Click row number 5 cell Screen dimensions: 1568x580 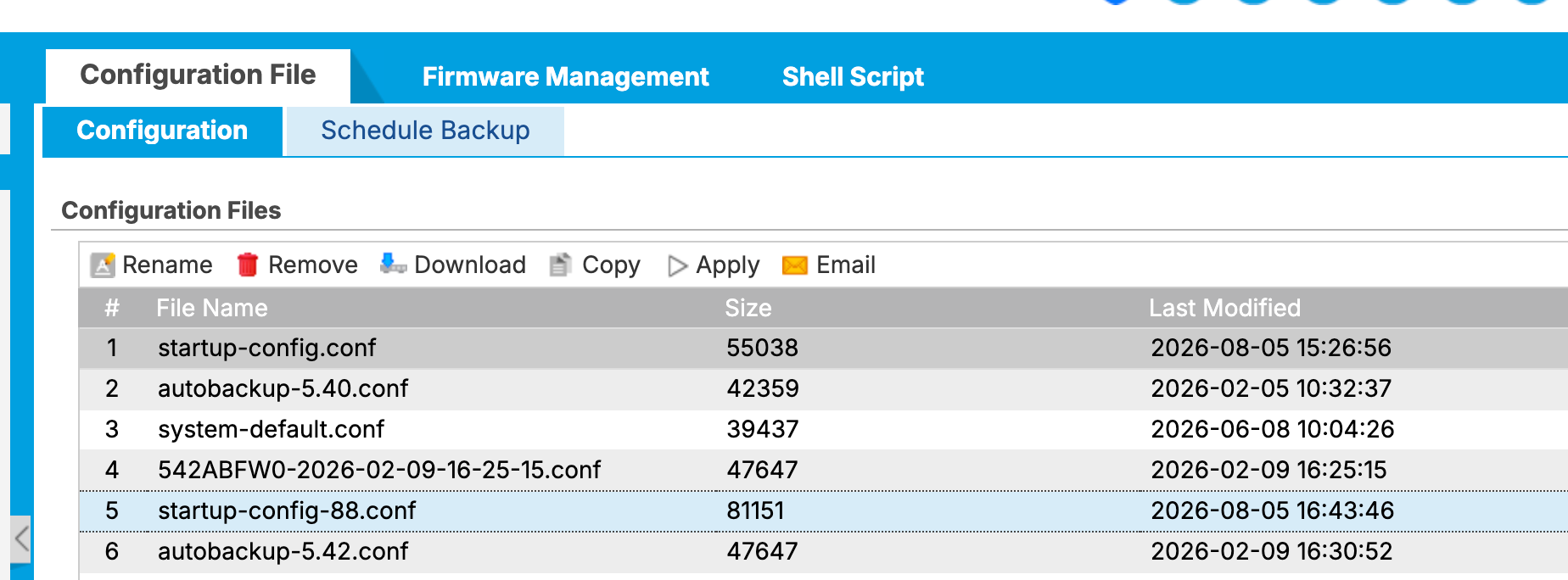click(112, 510)
